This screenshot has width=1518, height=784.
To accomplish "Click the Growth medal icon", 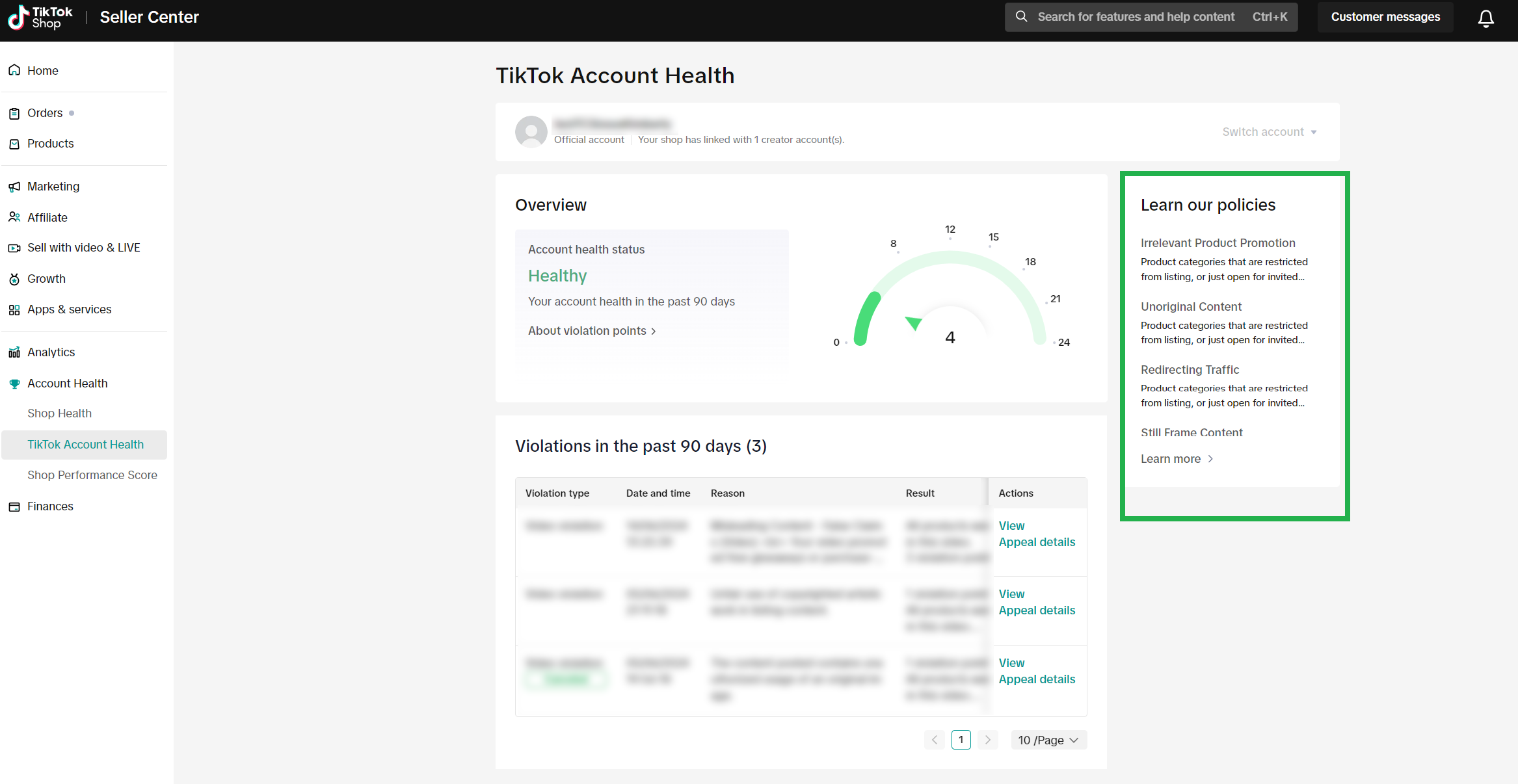I will click(14, 279).
